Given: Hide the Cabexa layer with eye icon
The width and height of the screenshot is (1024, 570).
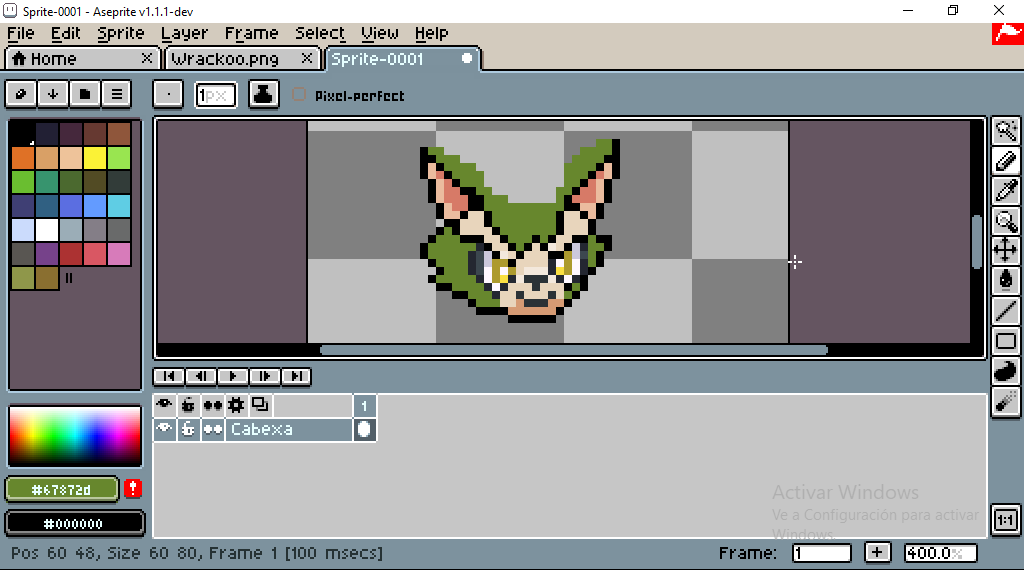Looking at the screenshot, I should (164, 429).
